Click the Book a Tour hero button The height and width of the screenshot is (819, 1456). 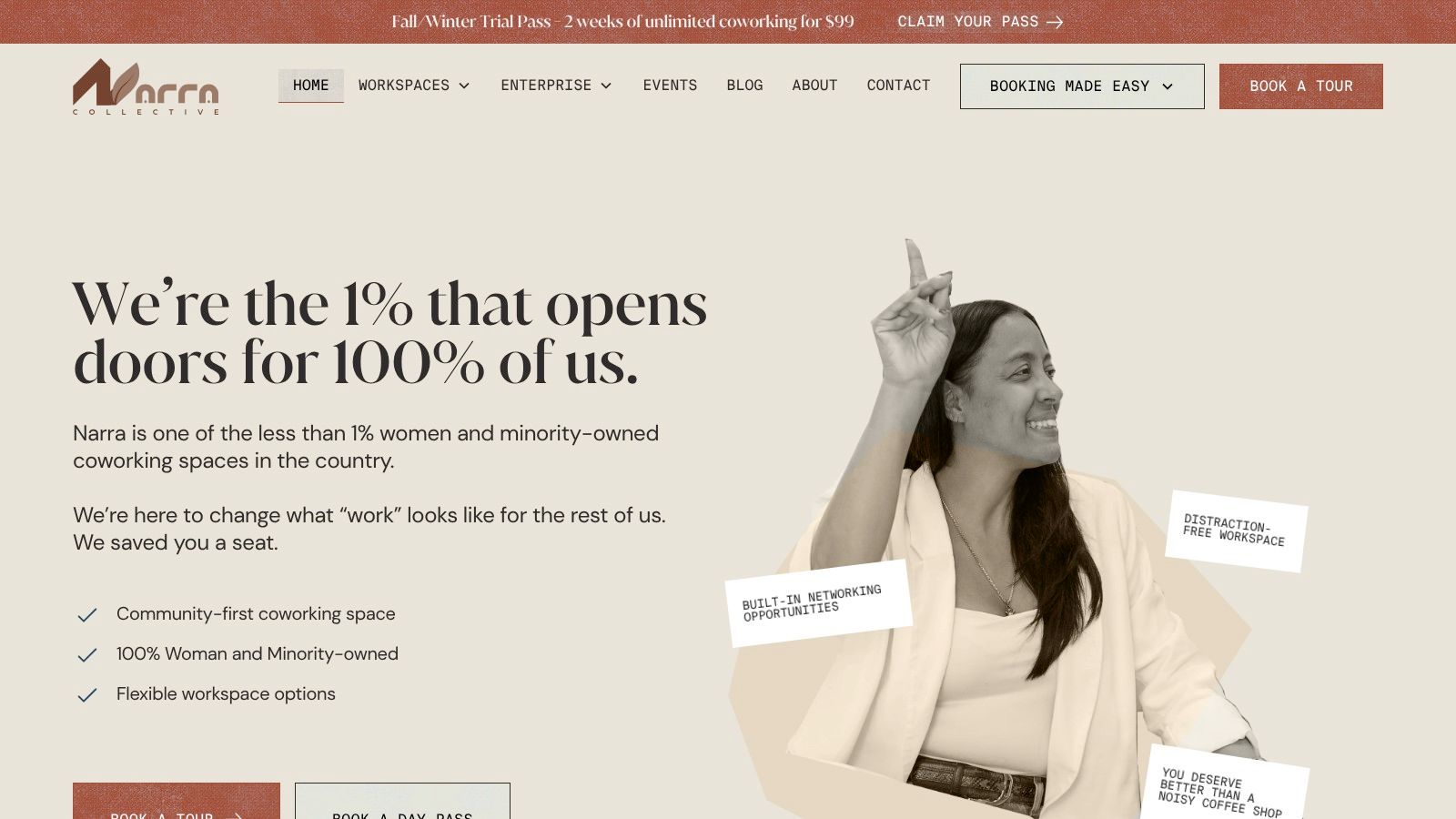click(x=177, y=802)
